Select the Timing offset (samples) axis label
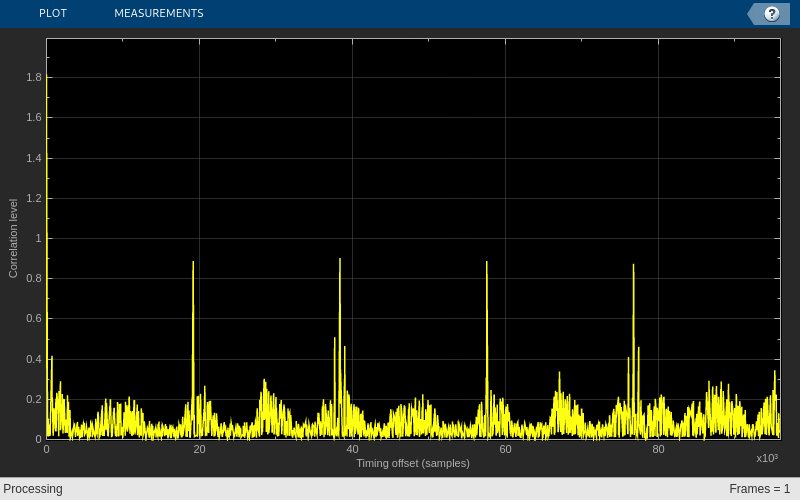Viewport: 800px width, 500px height. pos(413,463)
